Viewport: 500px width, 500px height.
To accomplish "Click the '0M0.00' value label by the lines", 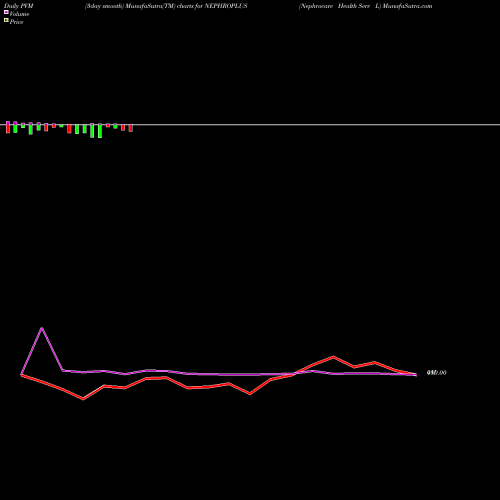I will point(436,373).
